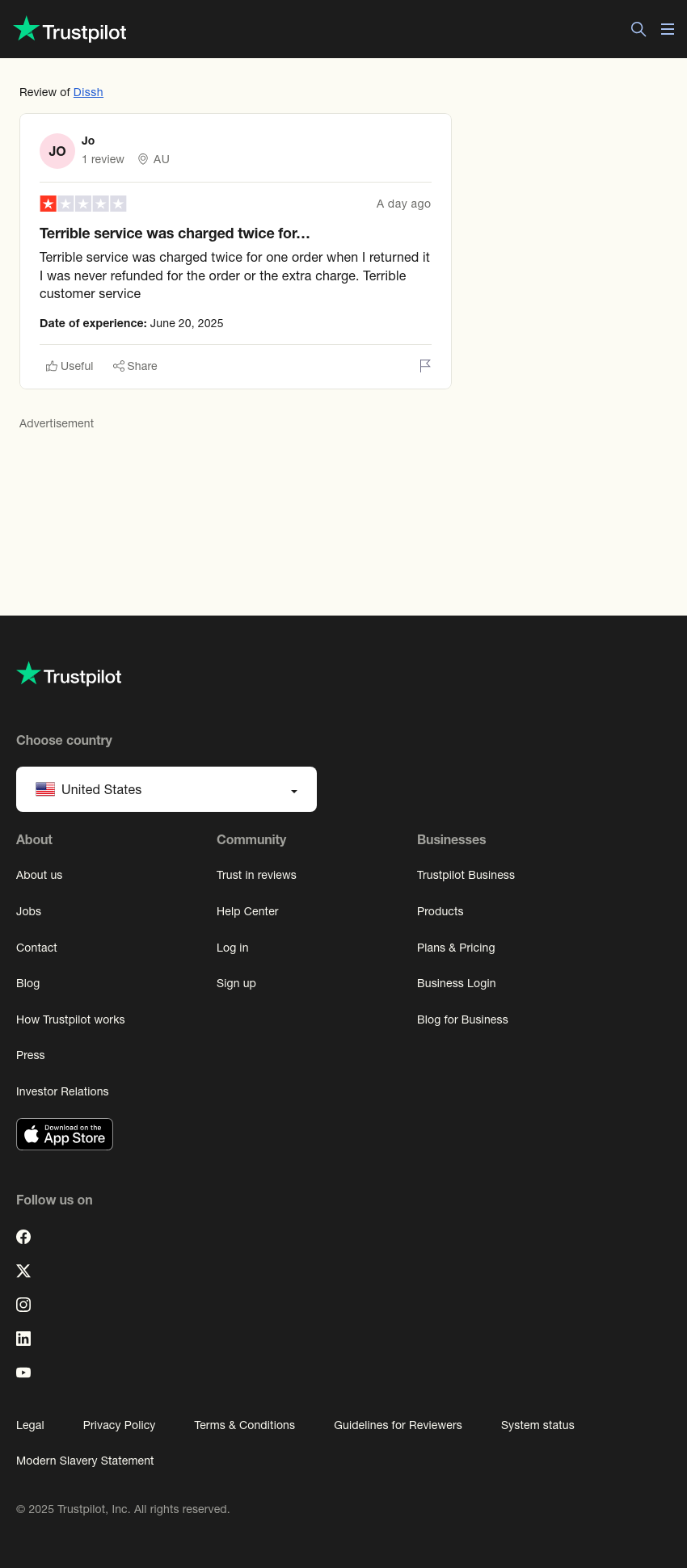Click the Trustpilot logo in the header
This screenshot has height=1568, width=687.
coord(70,30)
